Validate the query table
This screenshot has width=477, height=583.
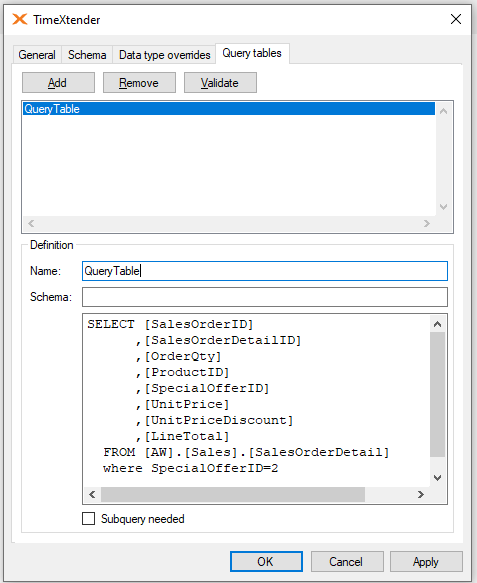[220, 83]
